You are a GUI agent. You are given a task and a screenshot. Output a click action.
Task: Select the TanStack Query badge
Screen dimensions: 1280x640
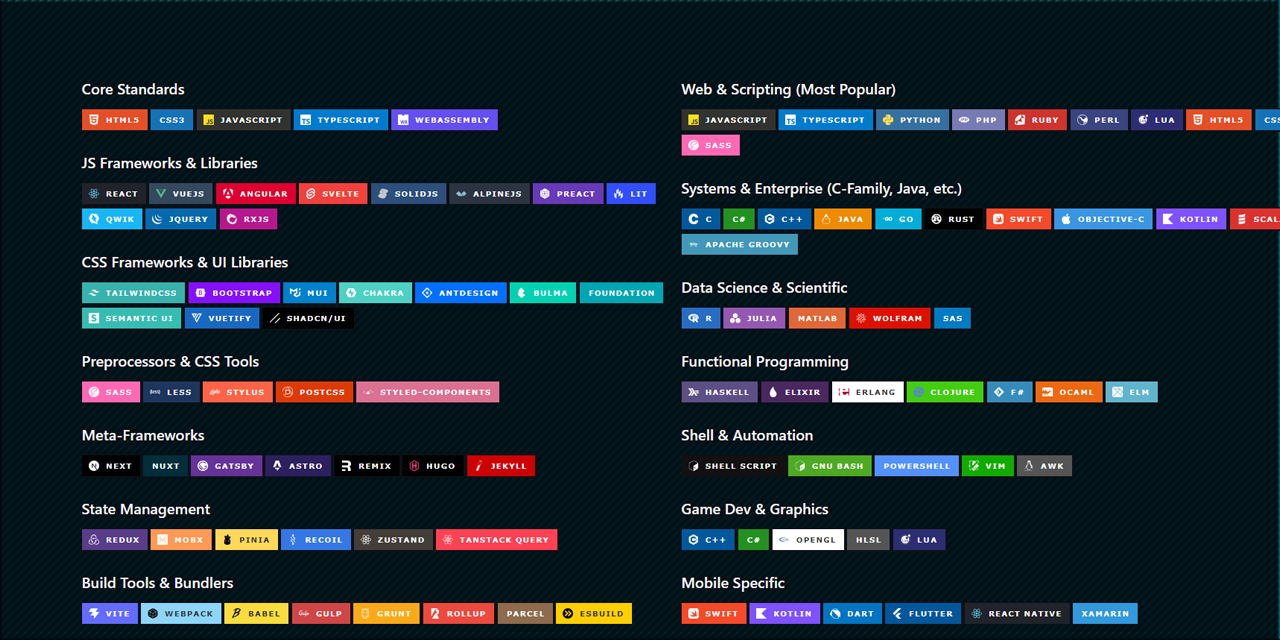(496, 540)
